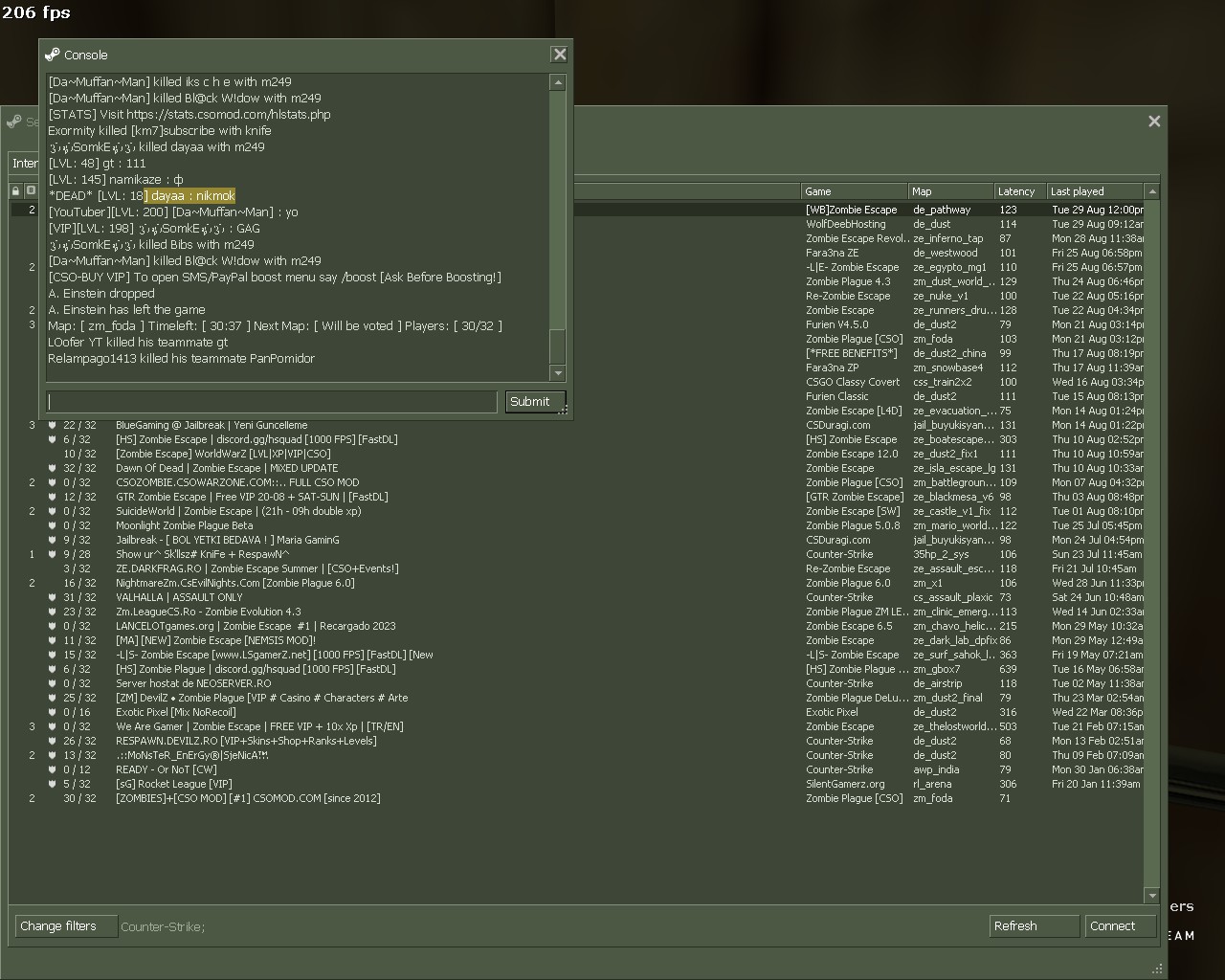The width and height of the screenshot is (1225, 980).
Task: Select ZE.DARKFRAG.RO Zombie Escape Summer row
Action: tap(576, 568)
